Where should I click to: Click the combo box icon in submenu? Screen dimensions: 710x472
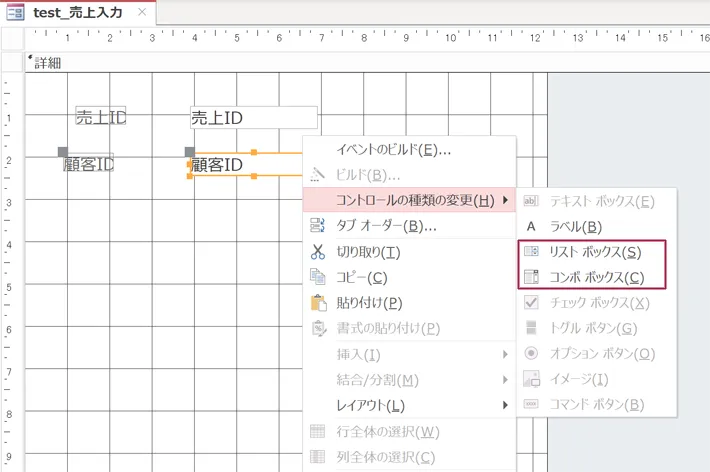(532, 277)
